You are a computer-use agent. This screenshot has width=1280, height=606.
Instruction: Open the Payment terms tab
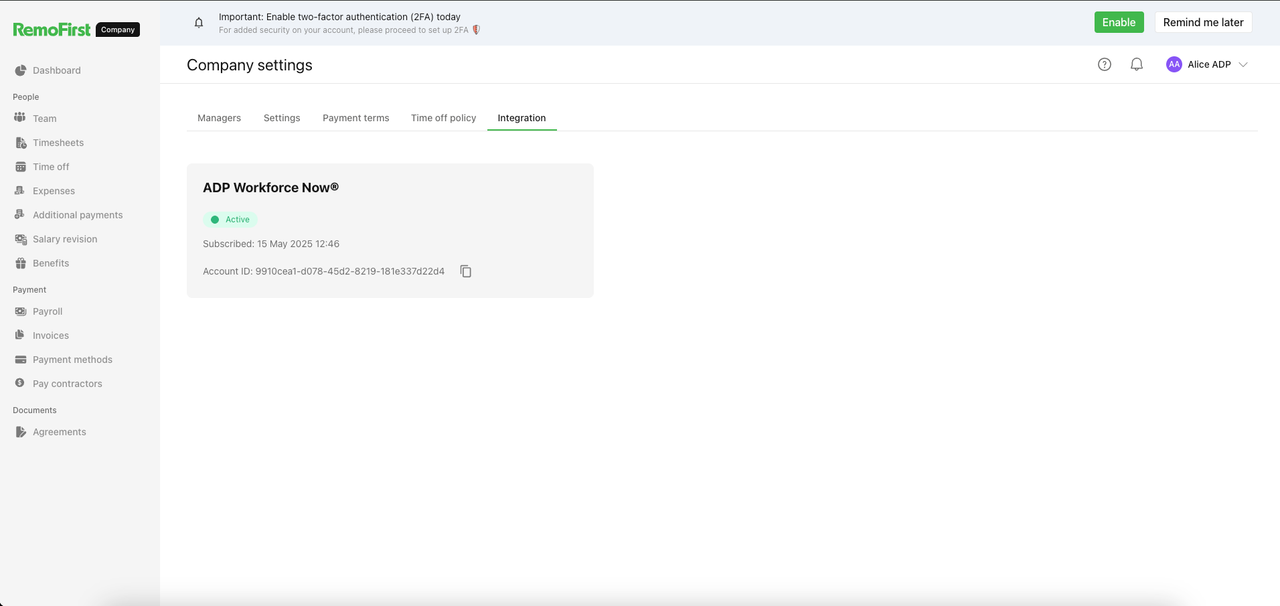(x=356, y=118)
